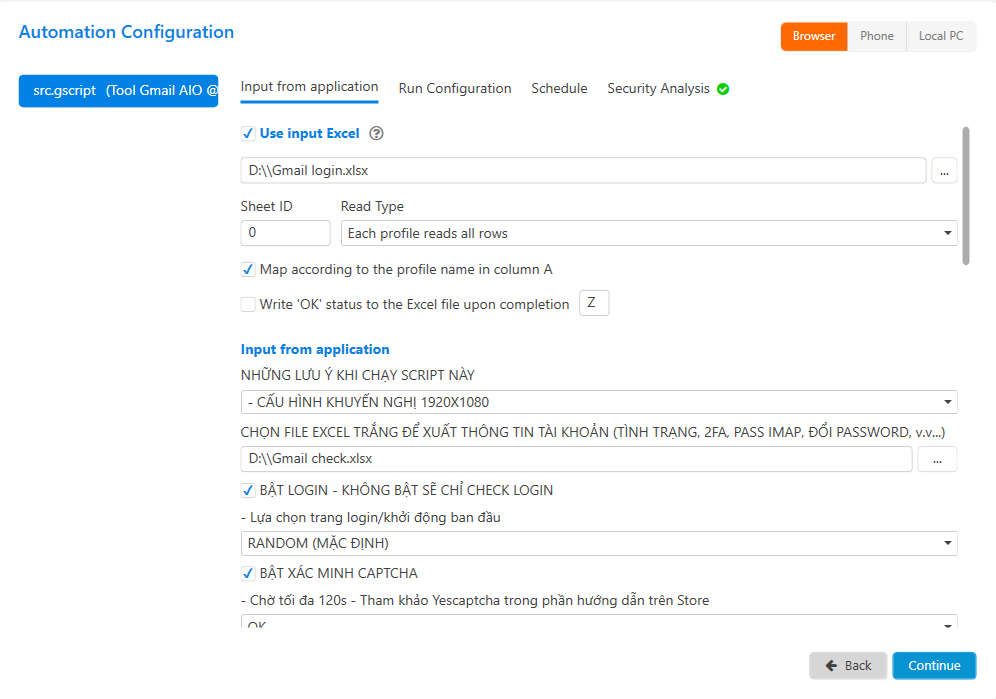Viewport: 996px width, 699px height.
Task: Select the Phone platform tab
Action: [877, 36]
